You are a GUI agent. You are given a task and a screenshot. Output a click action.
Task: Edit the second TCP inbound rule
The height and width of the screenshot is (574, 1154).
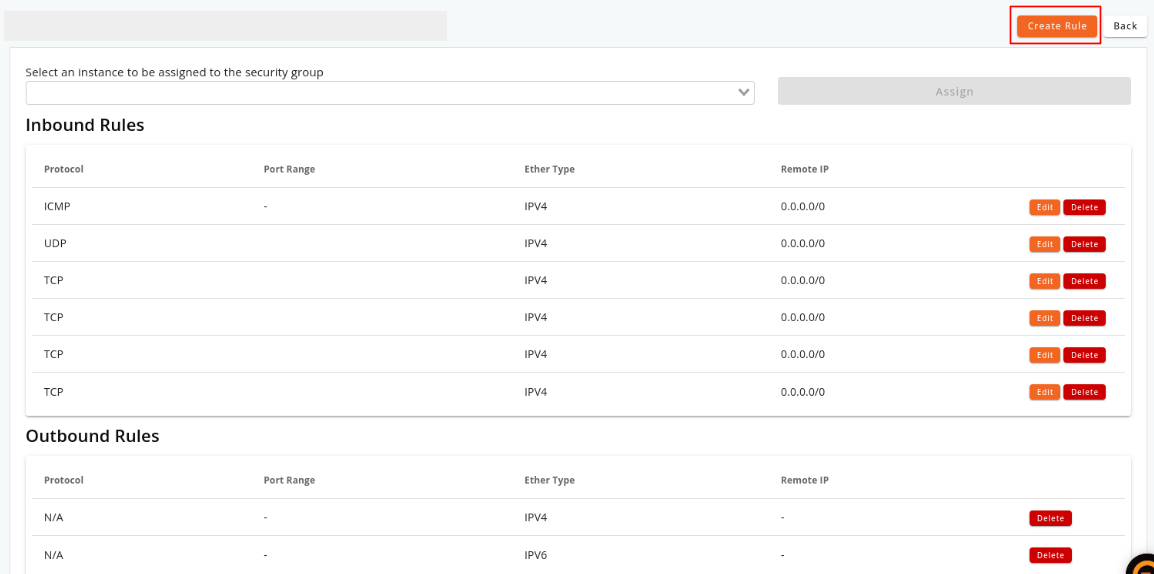coord(1044,318)
